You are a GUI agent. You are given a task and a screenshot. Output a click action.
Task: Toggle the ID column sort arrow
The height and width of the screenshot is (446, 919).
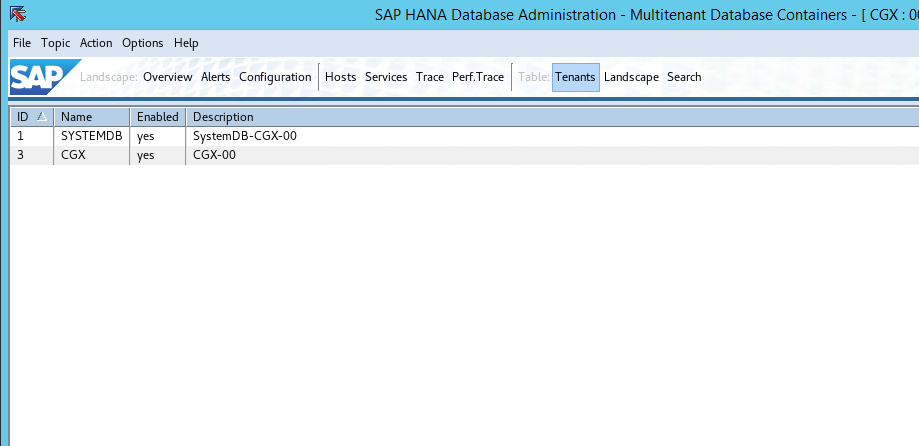41,117
